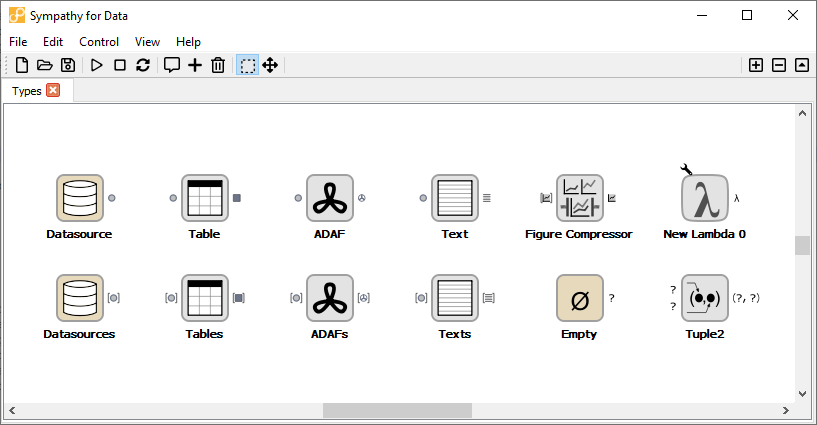Save the flow using the floppy disk icon
The height and width of the screenshot is (425, 817).
pos(67,65)
